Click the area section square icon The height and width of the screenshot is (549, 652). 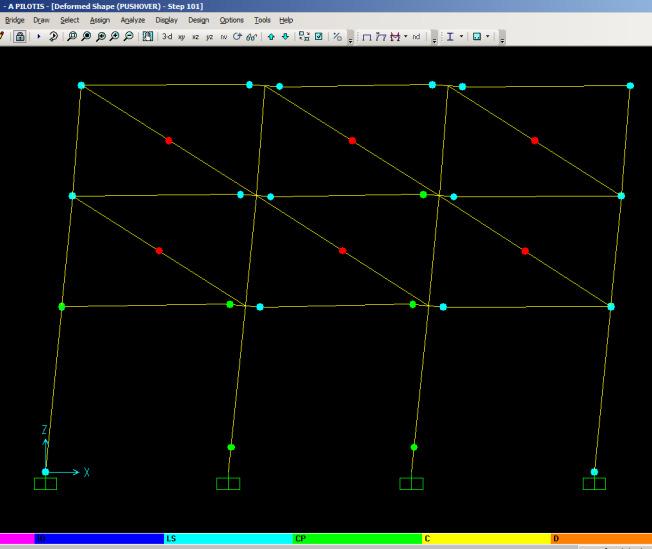(477, 37)
